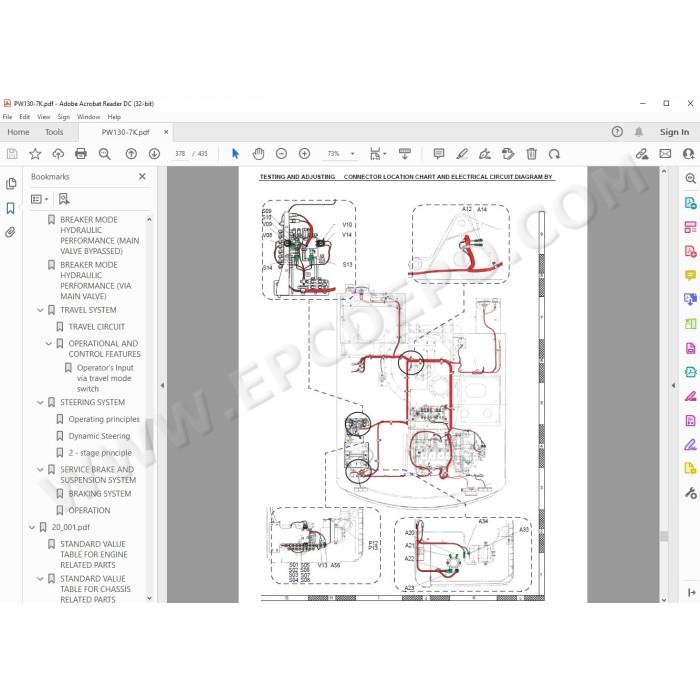Collapse STANDARD VALUE TABLE FOR CHASSIS bookmark
This screenshot has height=700, width=700.
click(x=40, y=579)
